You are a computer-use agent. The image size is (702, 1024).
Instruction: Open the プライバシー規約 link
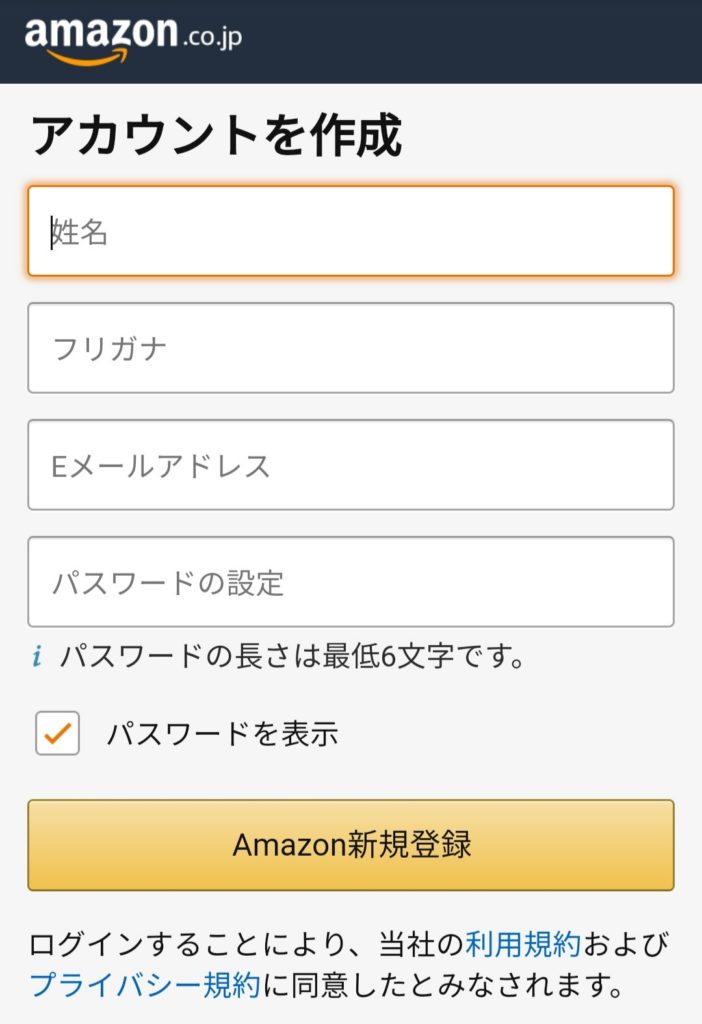(145, 984)
